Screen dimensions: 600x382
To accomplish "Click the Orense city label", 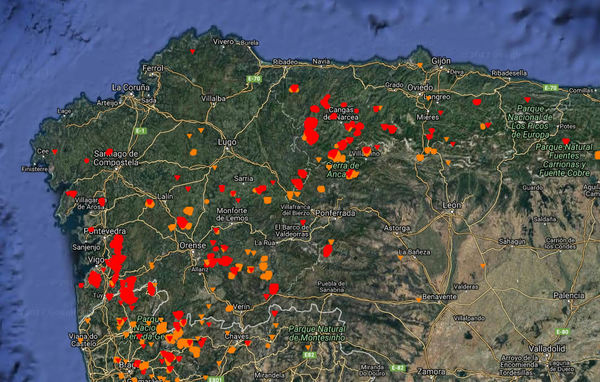I will click(192, 245).
